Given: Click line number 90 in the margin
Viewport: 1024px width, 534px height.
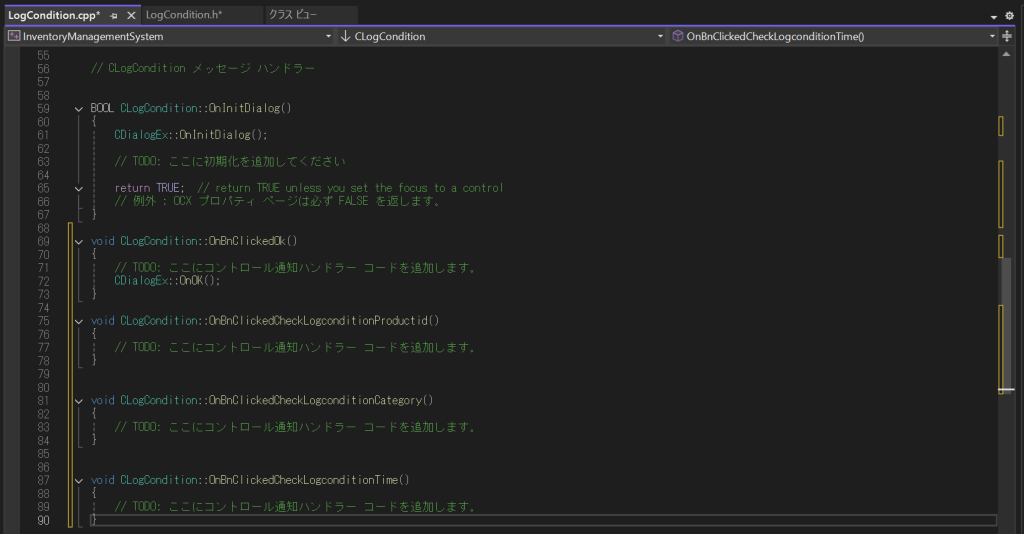Looking at the screenshot, I should pos(42,520).
